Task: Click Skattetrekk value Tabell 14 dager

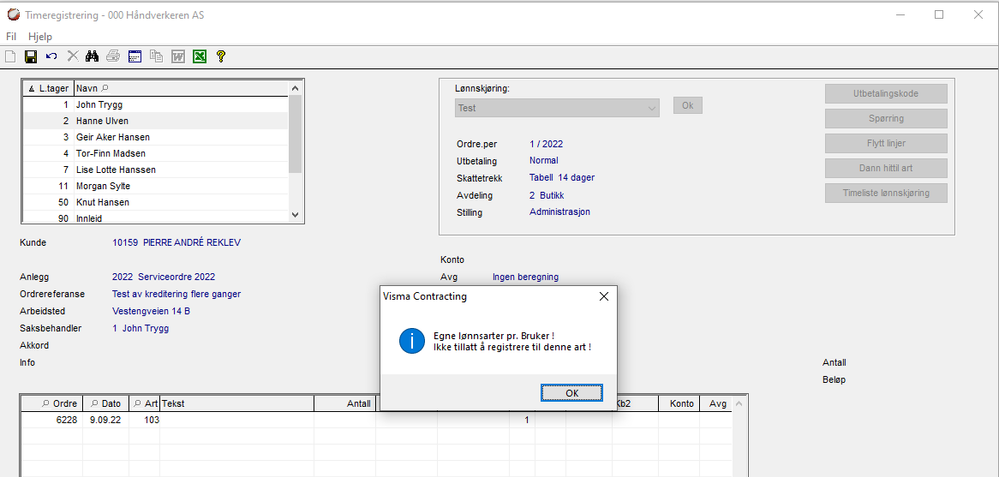Action: (x=562, y=178)
